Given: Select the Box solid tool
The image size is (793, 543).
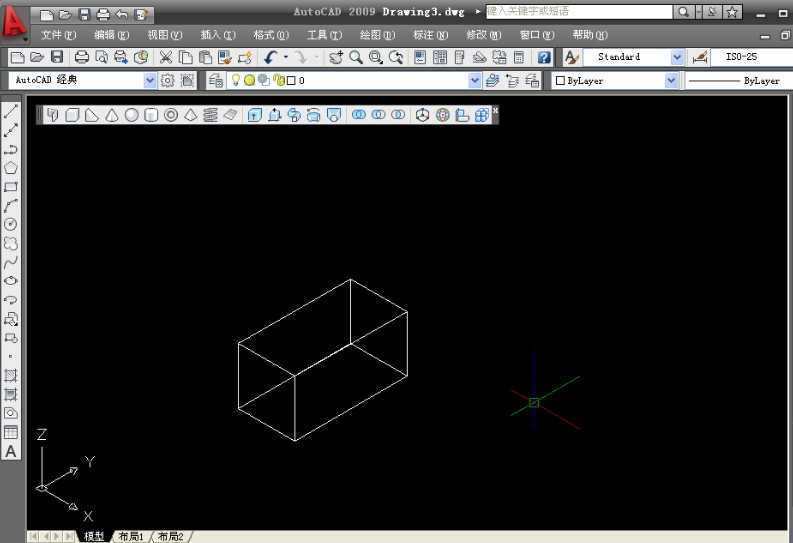Looking at the screenshot, I should [x=72, y=115].
